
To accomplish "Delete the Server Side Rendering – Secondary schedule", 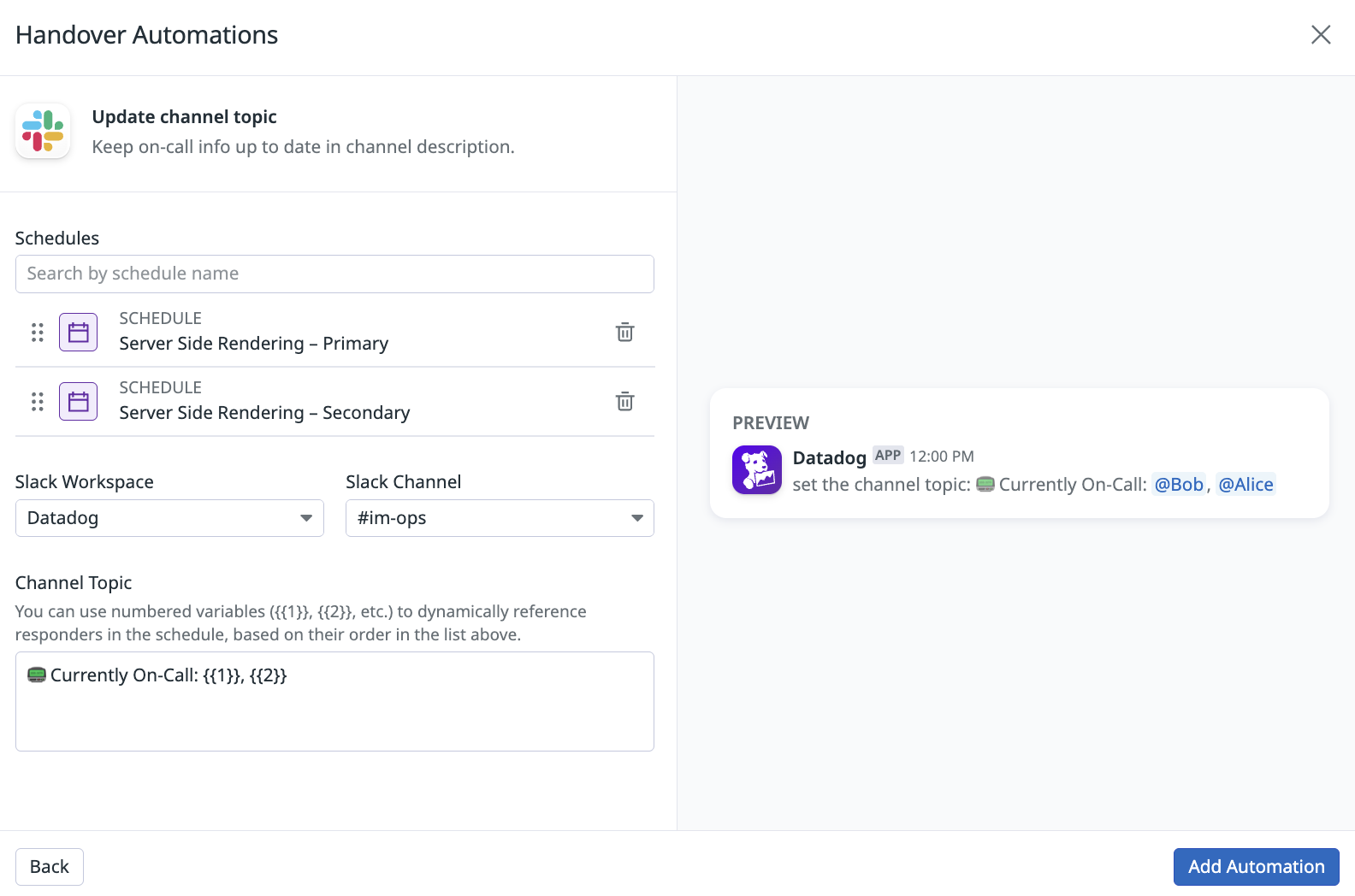I will (x=624, y=401).
